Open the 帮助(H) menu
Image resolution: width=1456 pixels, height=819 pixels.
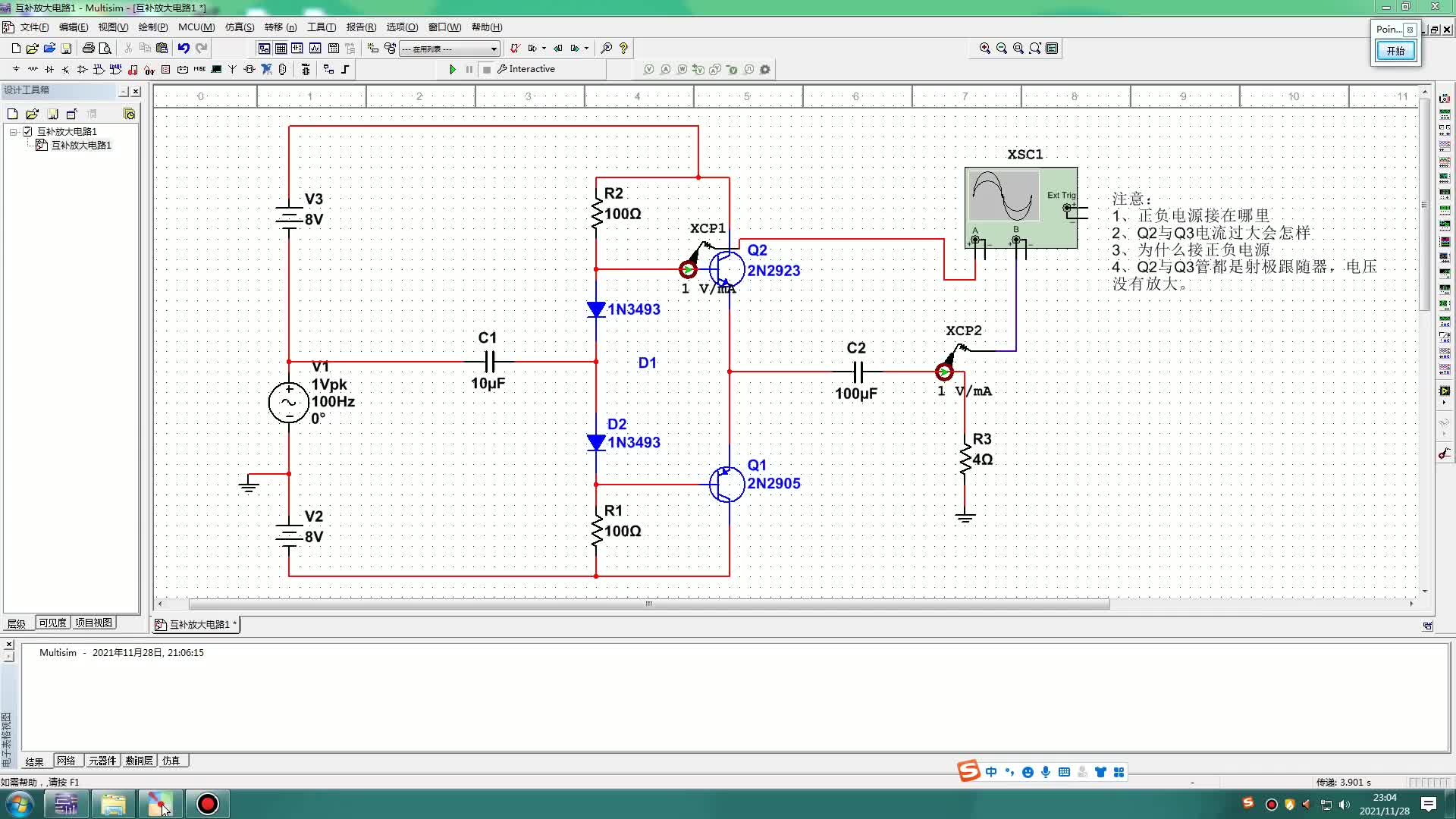point(487,27)
